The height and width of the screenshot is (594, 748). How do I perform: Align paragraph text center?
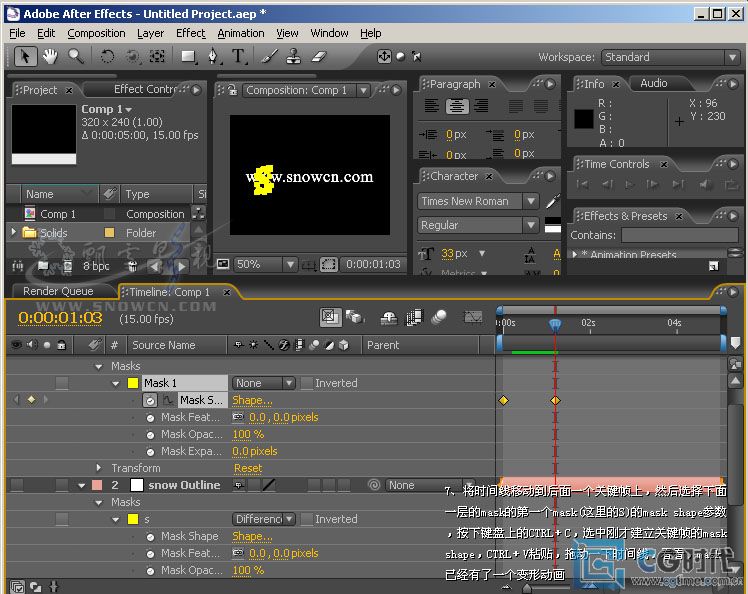[x=457, y=105]
